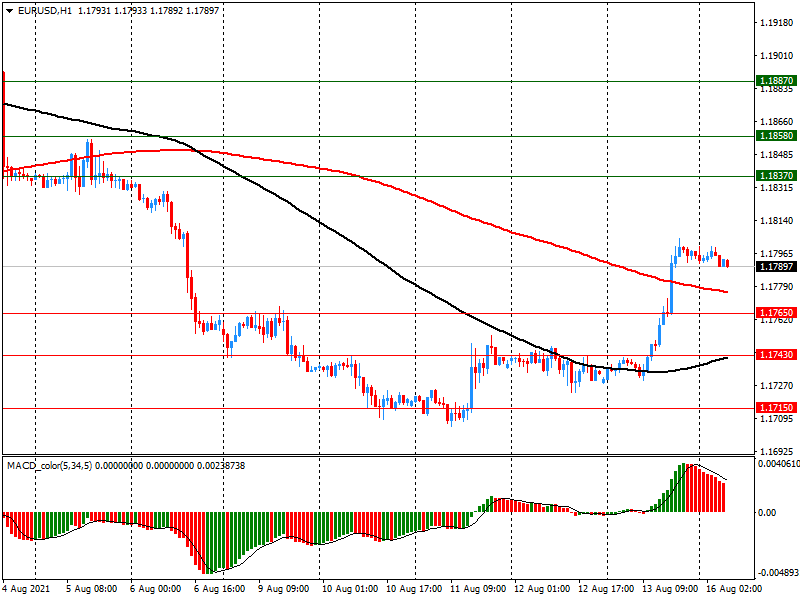This screenshot has width=800, height=600.
Task: Click the 12 Aug 17:00 time label
Action: [x=606, y=589]
